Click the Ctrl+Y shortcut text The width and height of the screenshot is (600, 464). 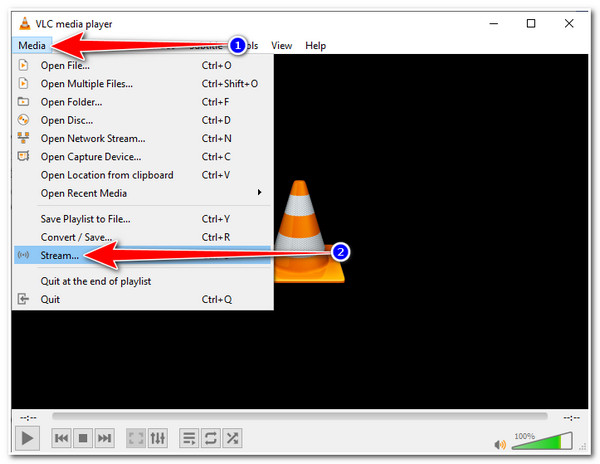coord(216,219)
